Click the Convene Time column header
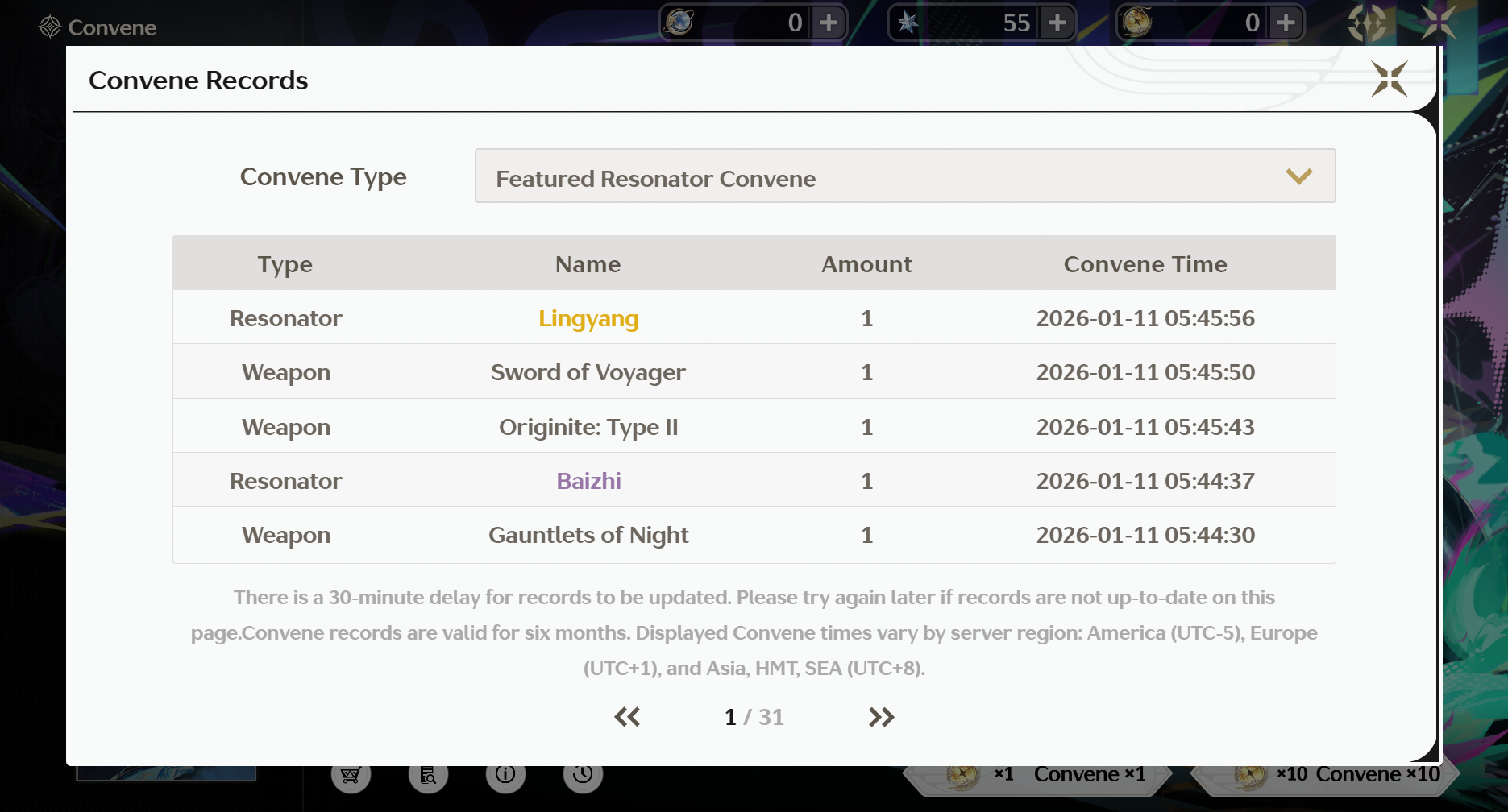This screenshot has width=1508, height=812. coord(1145,264)
